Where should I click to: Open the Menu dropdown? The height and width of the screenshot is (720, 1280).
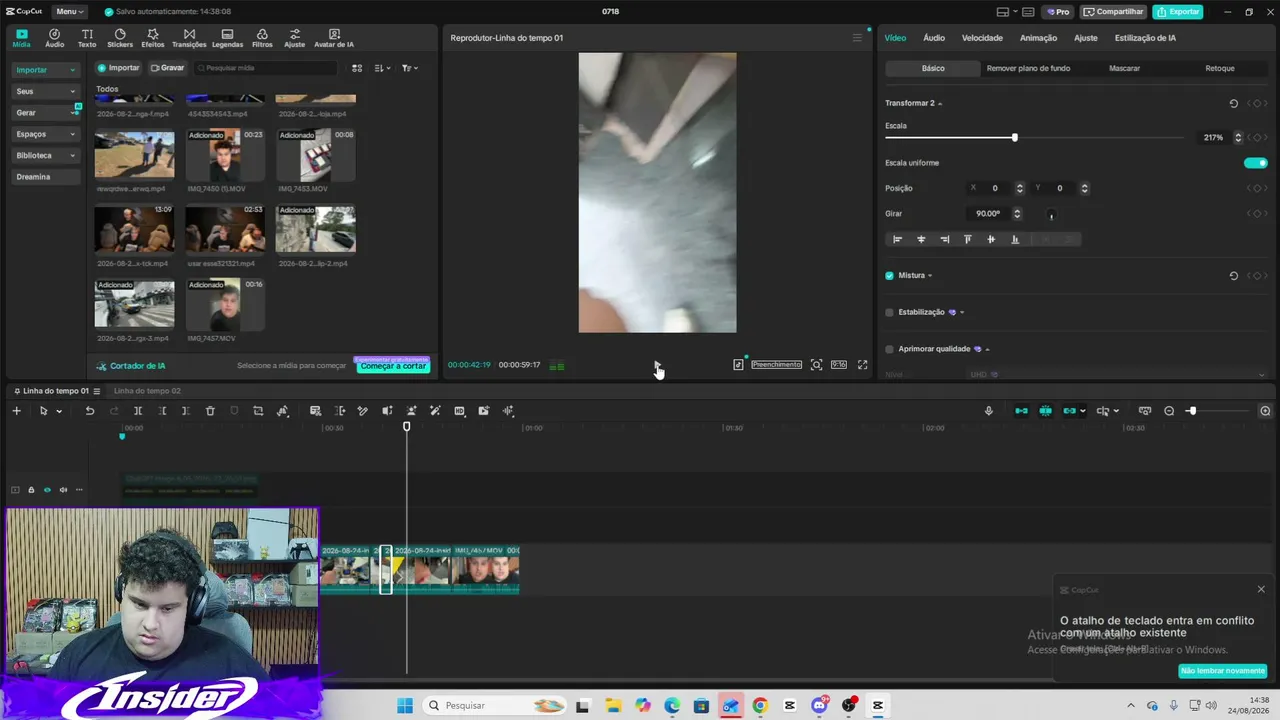(69, 12)
